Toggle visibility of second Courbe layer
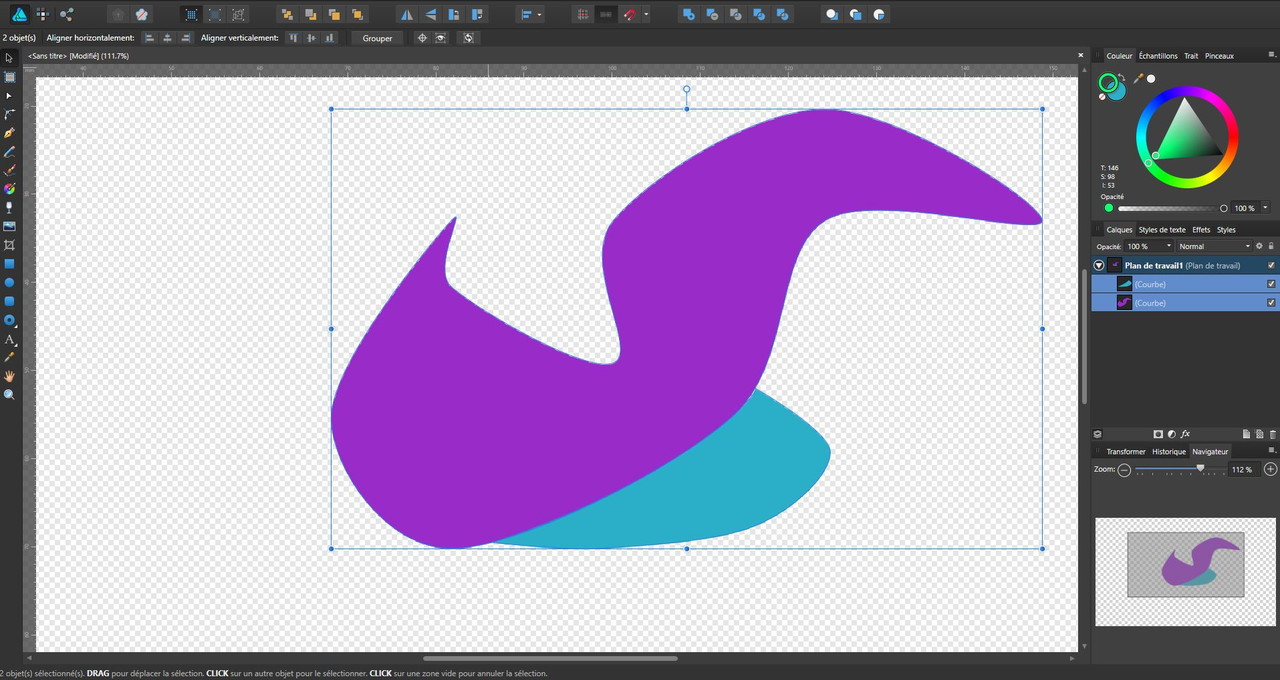This screenshot has height=680, width=1280. point(1271,302)
